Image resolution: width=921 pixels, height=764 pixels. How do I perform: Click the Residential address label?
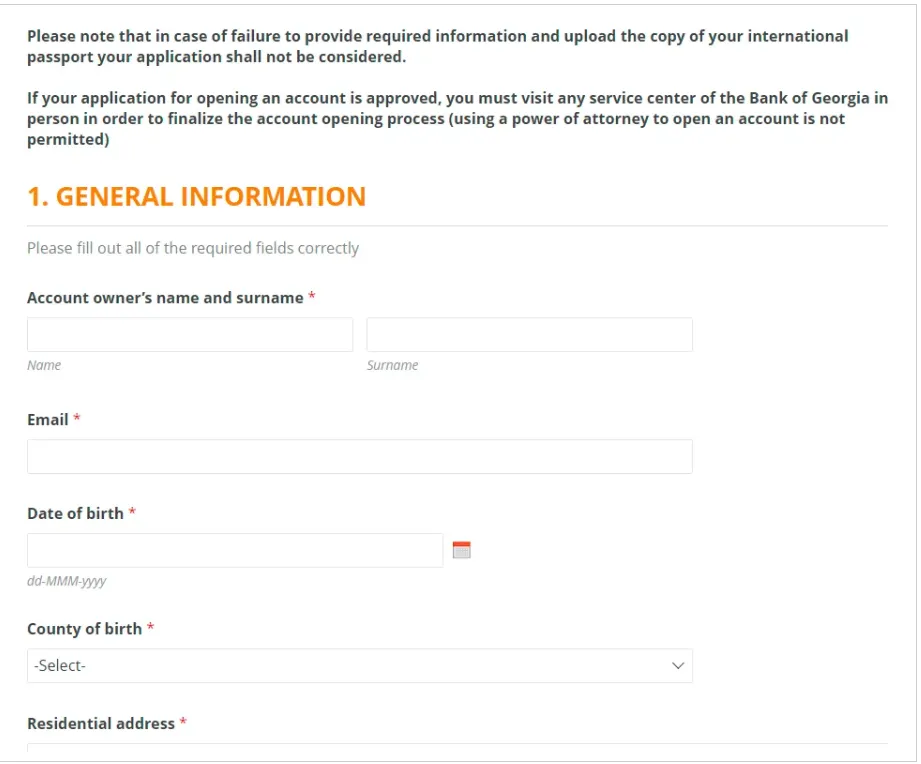[101, 723]
